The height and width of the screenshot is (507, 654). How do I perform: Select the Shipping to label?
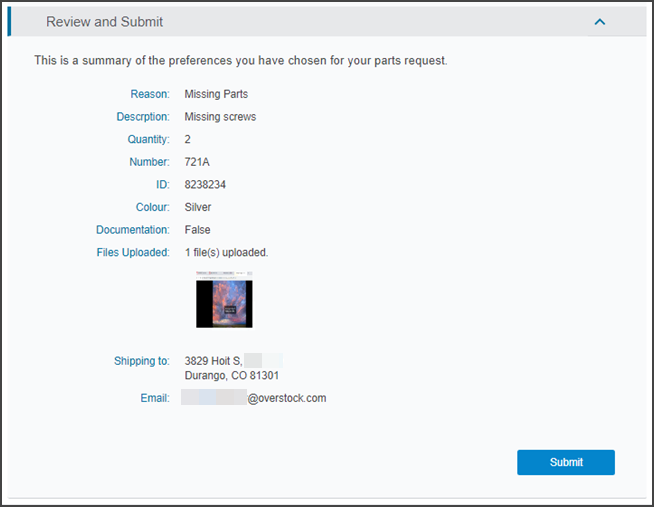[x=141, y=360]
